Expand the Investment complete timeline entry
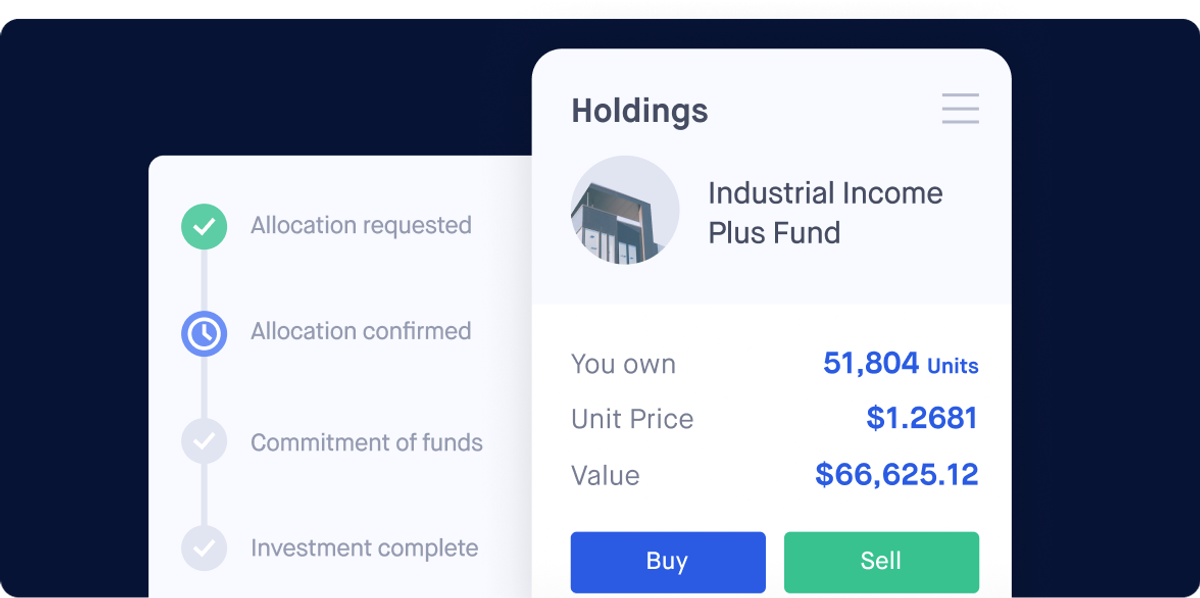Viewport: 1200px width, 598px height. 364,548
